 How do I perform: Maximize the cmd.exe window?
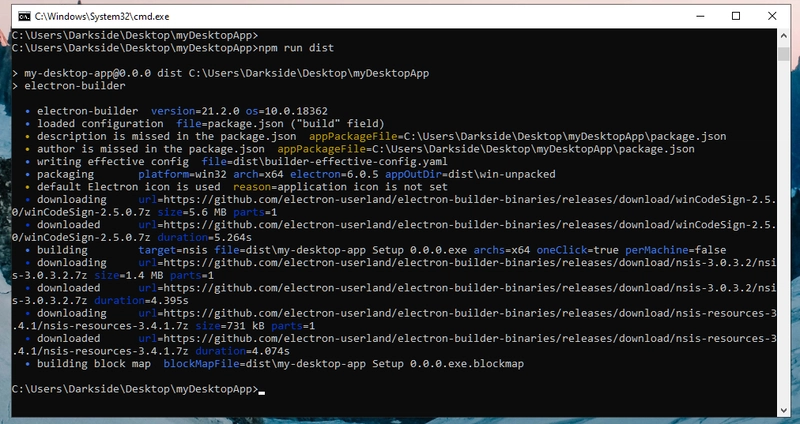[x=736, y=16]
